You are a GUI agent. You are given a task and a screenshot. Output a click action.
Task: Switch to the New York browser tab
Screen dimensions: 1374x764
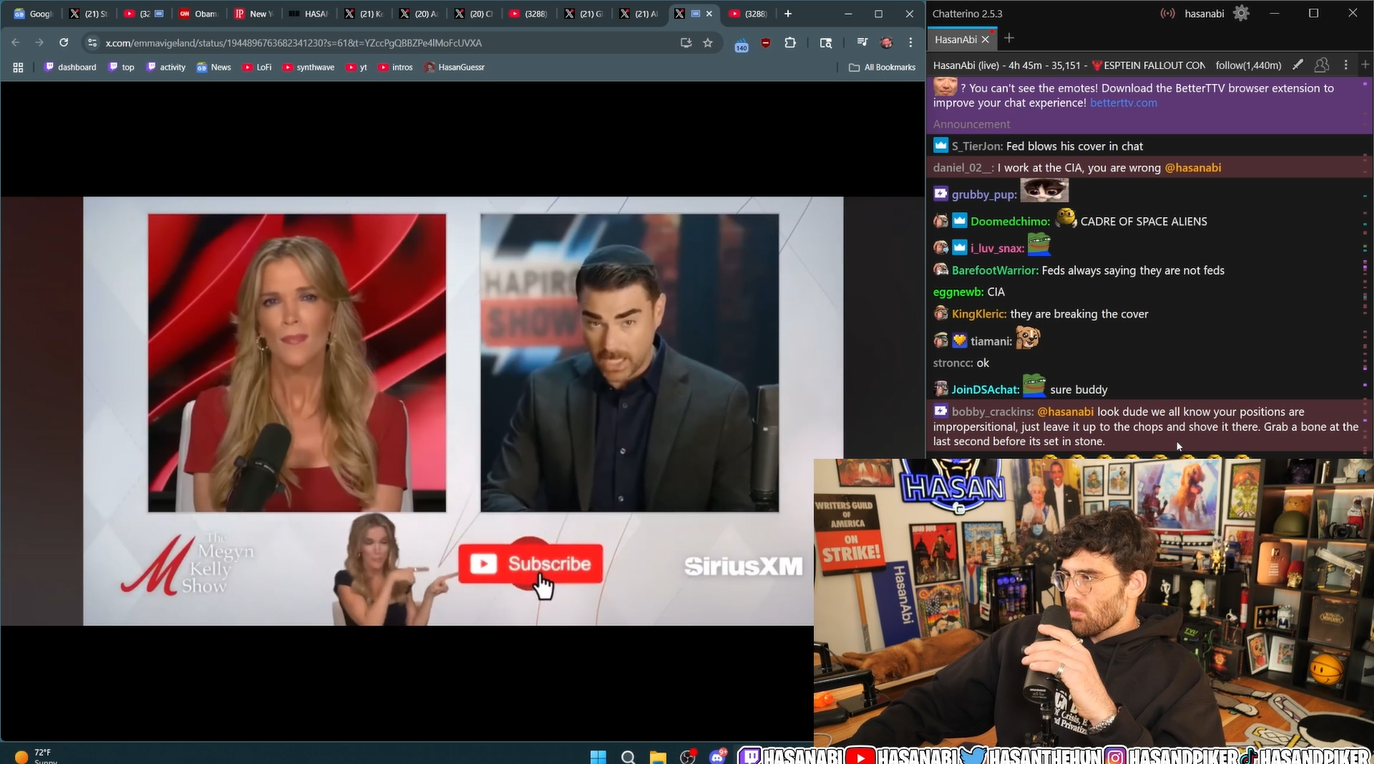pos(252,14)
